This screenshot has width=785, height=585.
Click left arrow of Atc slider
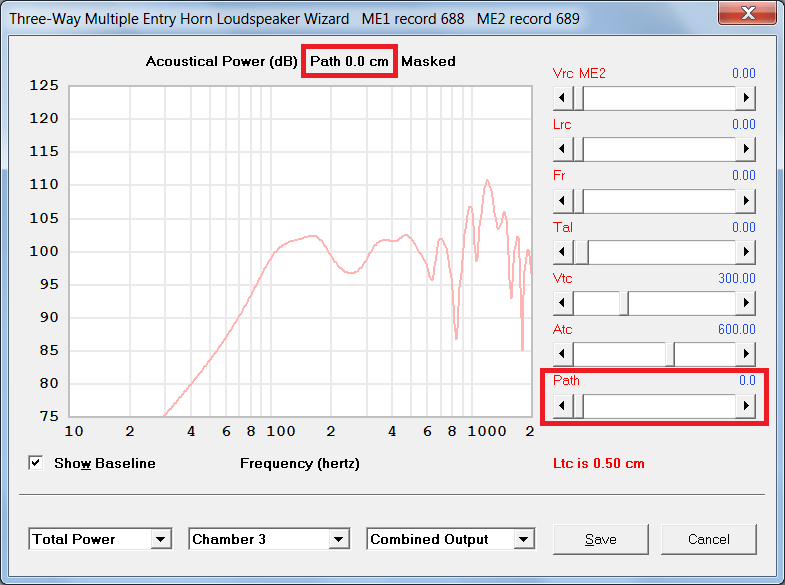point(563,354)
